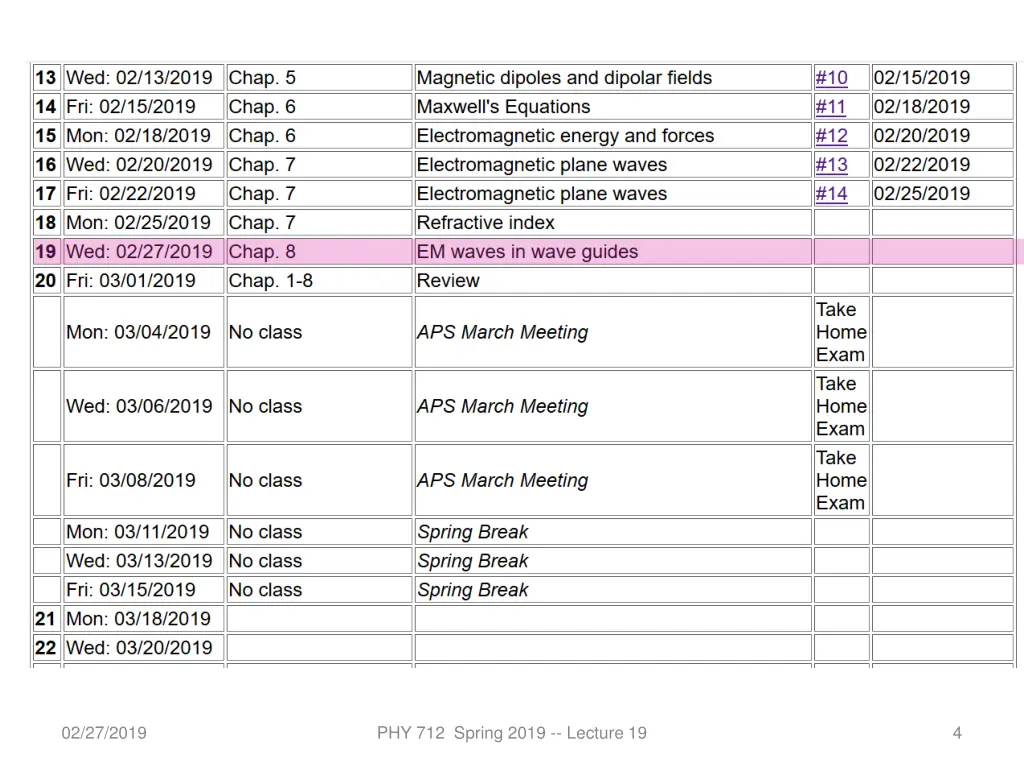Image resolution: width=1024 pixels, height=768 pixels.
Task: Click the Wed: 02/27/2019 date cell
Action: coord(144,252)
